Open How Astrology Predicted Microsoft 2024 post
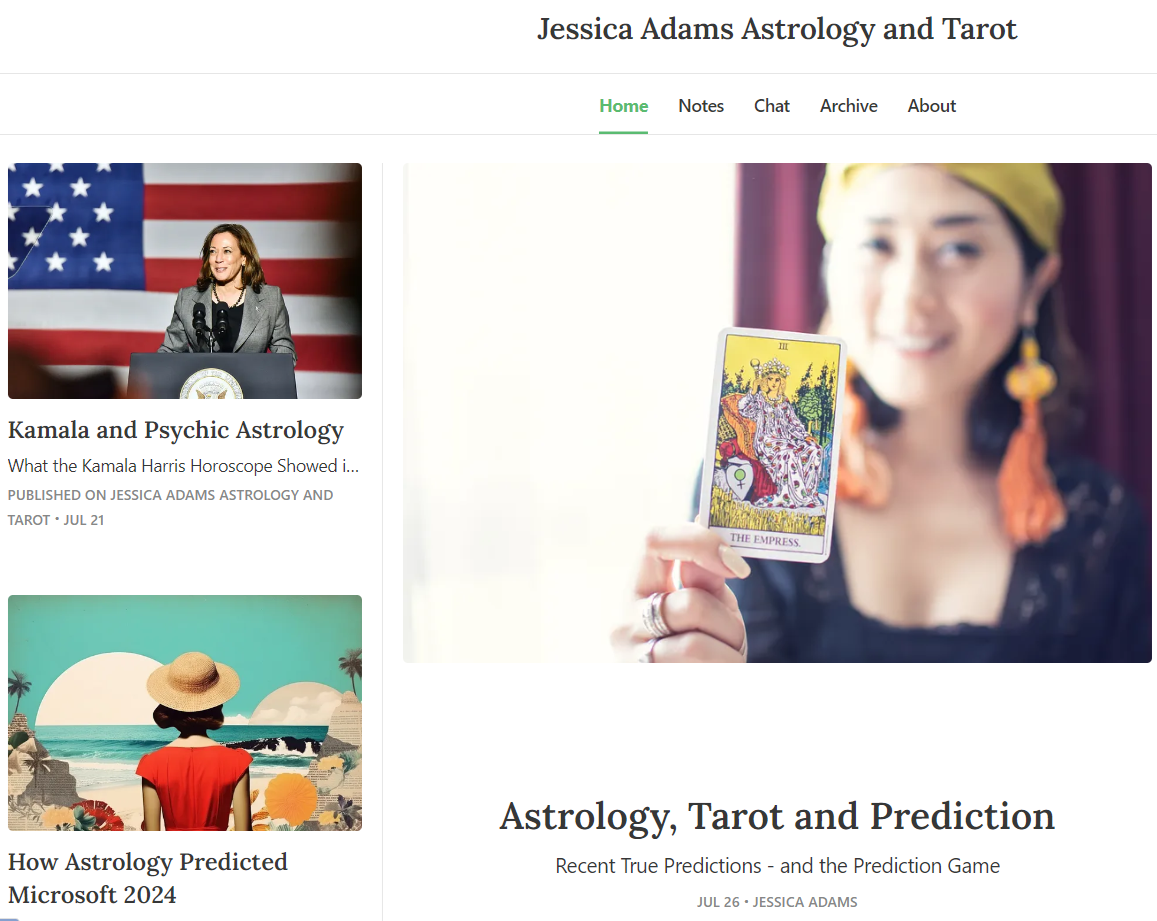 [x=148, y=877]
